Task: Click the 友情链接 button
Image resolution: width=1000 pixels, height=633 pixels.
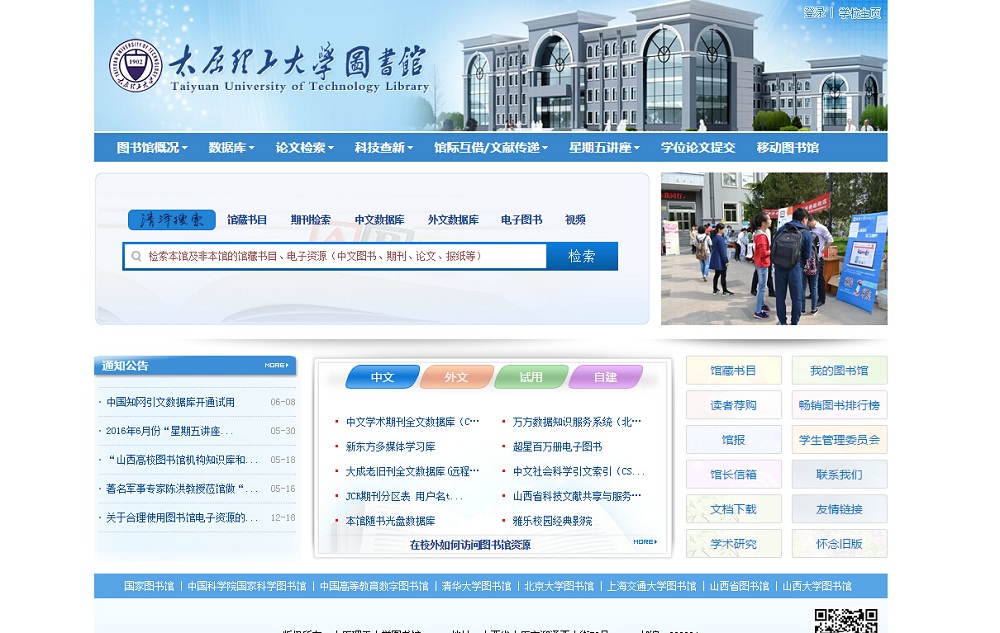Action: click(839, 509)
